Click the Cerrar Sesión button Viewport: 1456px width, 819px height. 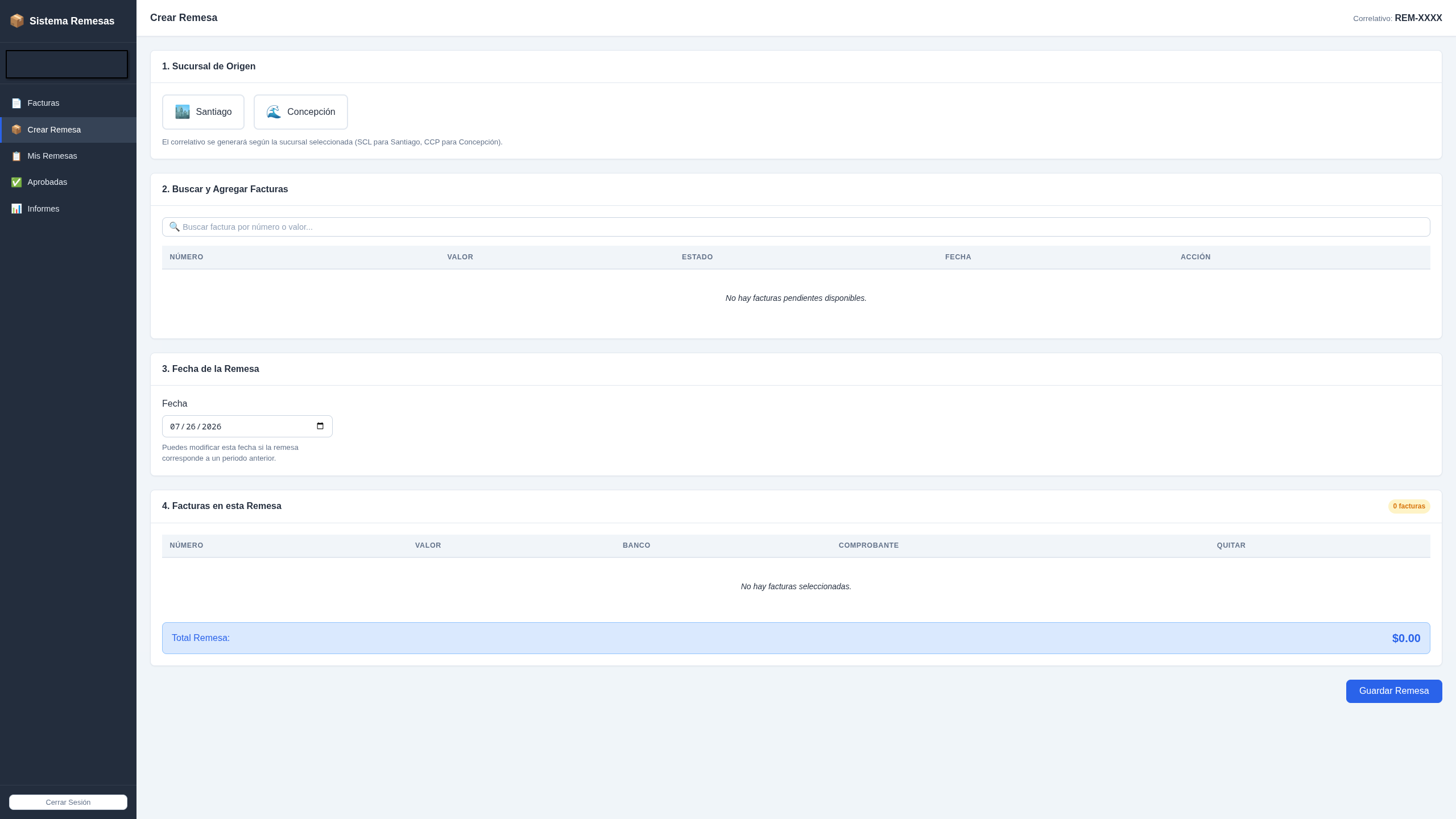(68, 802)
